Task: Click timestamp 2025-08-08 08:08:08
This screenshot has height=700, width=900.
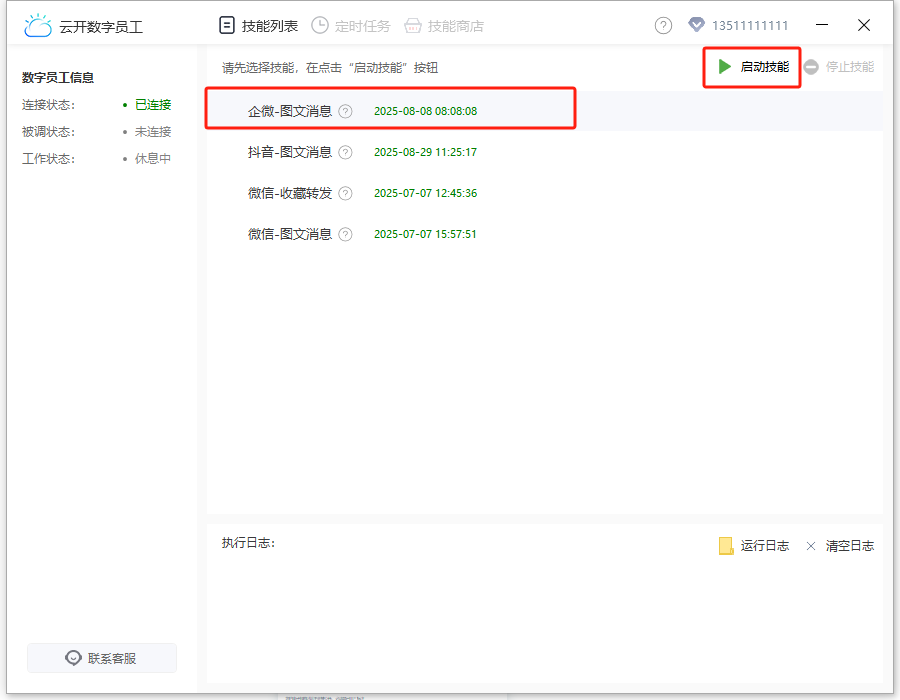Action: click(425, 111)
